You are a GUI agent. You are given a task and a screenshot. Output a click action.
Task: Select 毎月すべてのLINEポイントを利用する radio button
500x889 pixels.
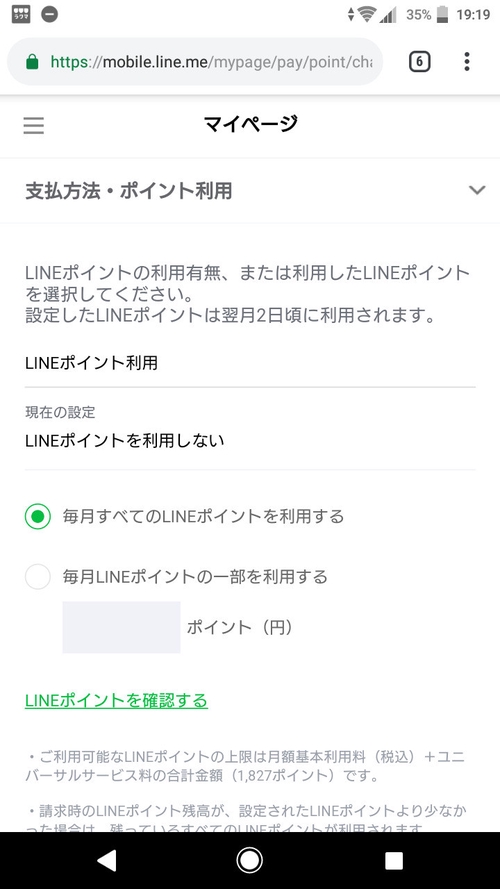click(x=38, y=517)
